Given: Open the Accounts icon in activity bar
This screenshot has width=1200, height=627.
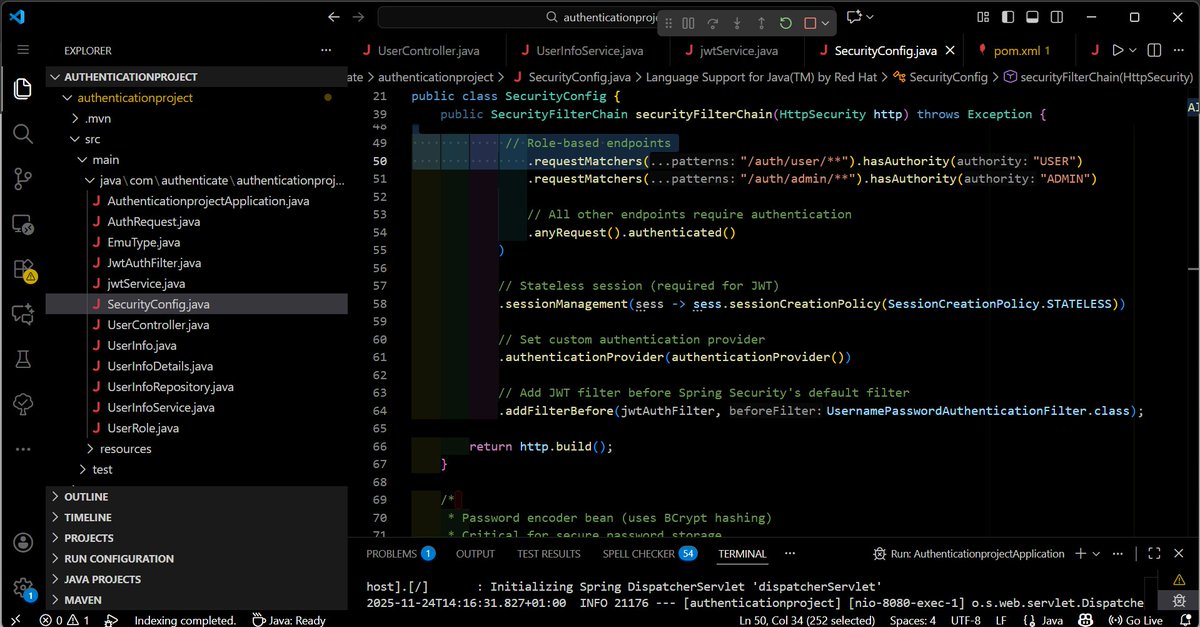Looking at the screenshot, I should tap(23, 543).
